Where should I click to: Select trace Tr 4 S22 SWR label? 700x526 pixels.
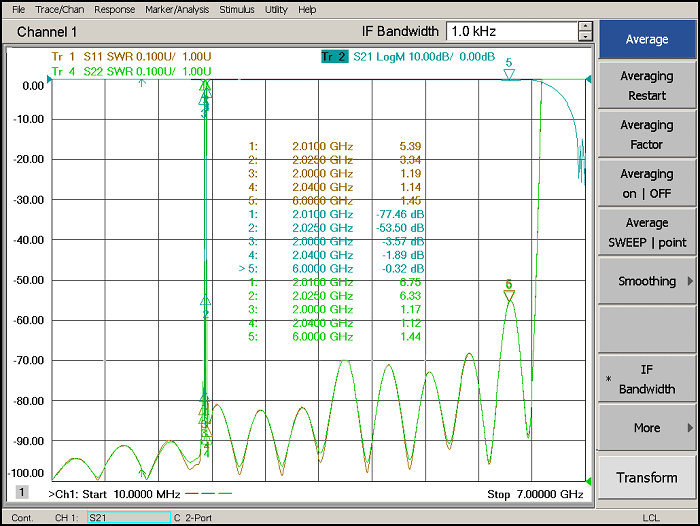point(131,71)
